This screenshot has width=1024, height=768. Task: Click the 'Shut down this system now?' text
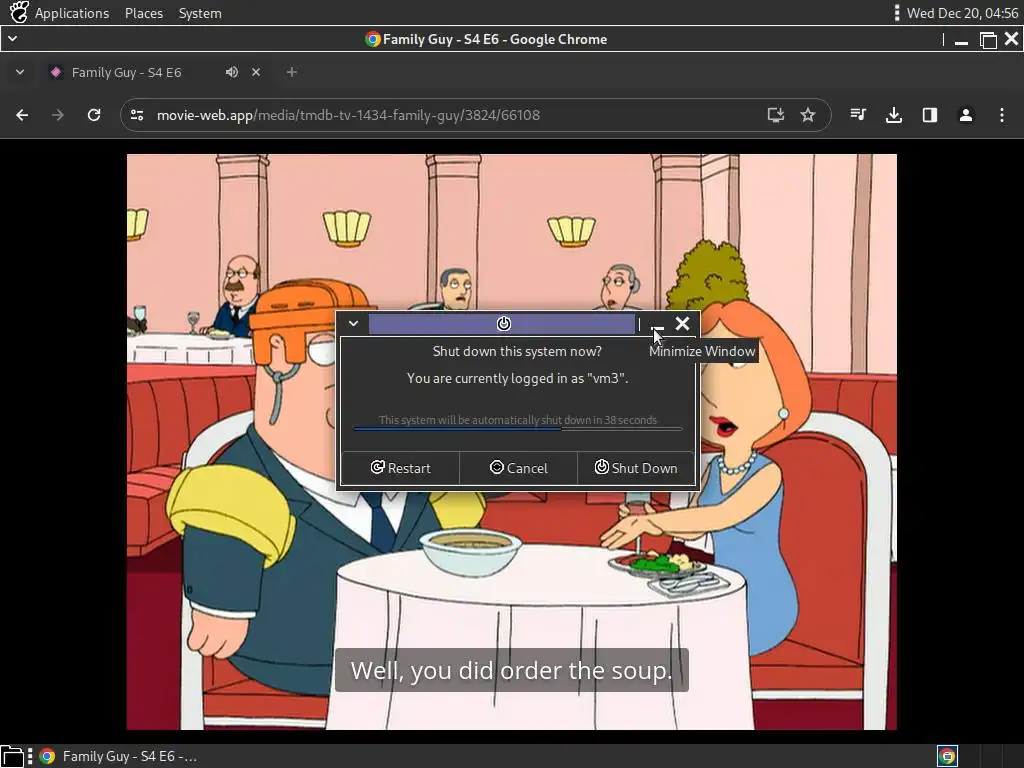point(517,351)
